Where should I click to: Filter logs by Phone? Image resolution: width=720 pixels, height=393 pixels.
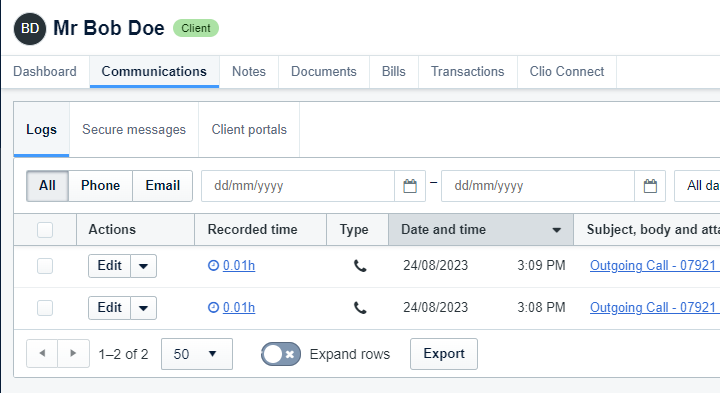click(x=101, y=185)
